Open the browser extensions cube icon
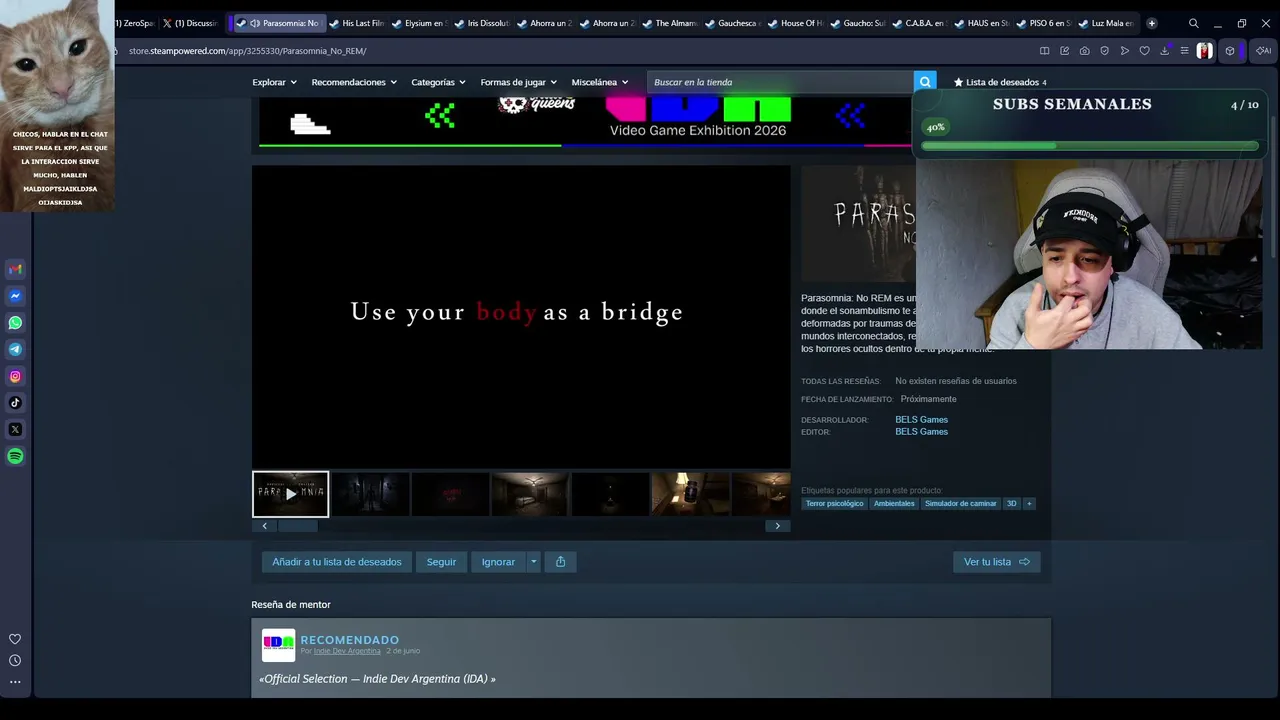 pyautogui.click(x=1230, y=51)
